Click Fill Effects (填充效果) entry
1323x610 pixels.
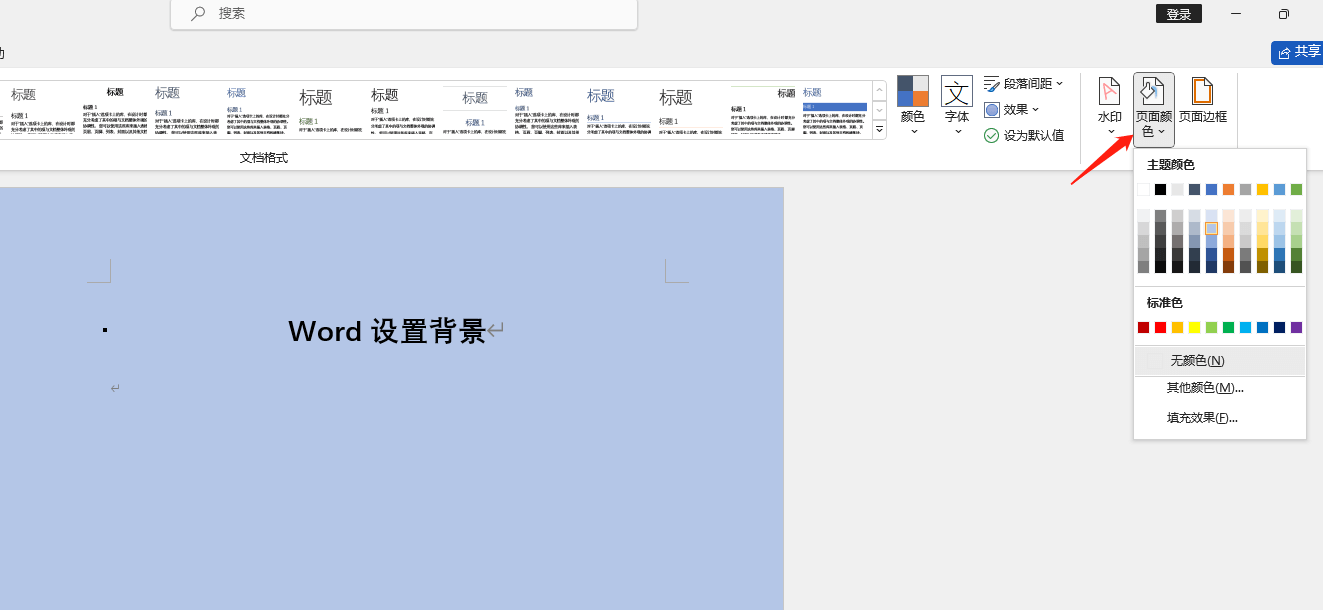click(1201, 417)
